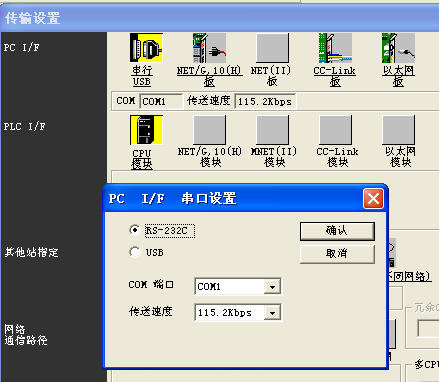
Task: Close the PC I/F 串口设置 dialog
Action: [373, 199]
